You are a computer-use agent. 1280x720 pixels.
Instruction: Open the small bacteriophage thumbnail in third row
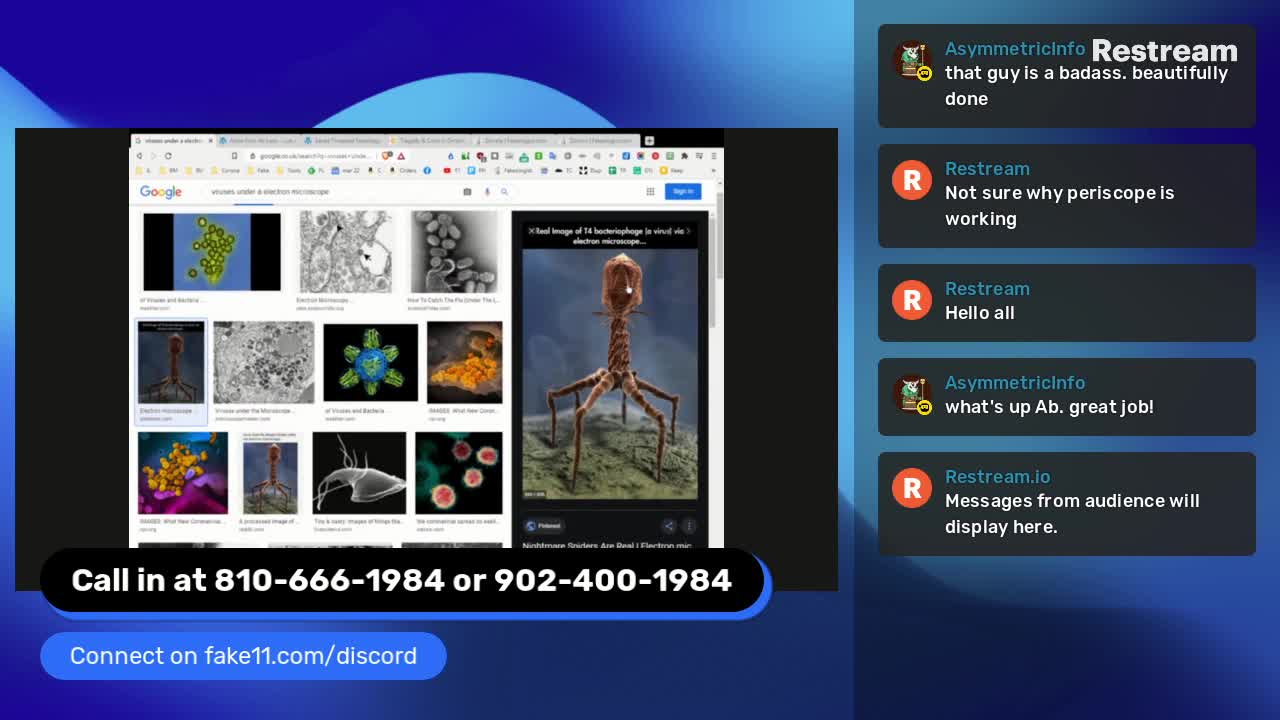point(269,473)
